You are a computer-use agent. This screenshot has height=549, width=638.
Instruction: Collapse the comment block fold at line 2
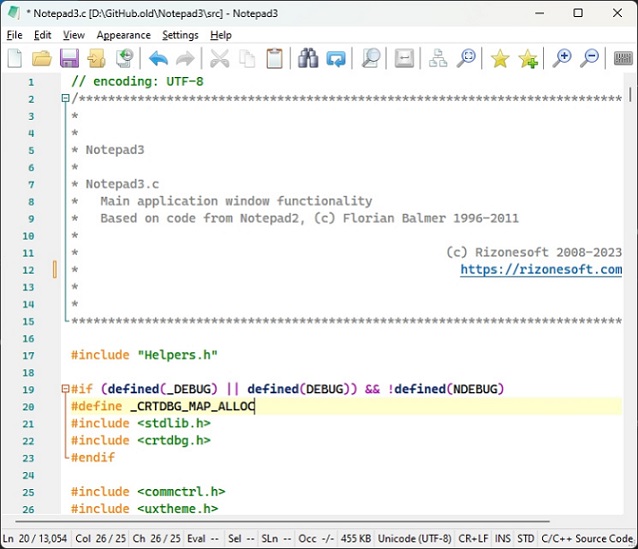(x=65, y=98)
